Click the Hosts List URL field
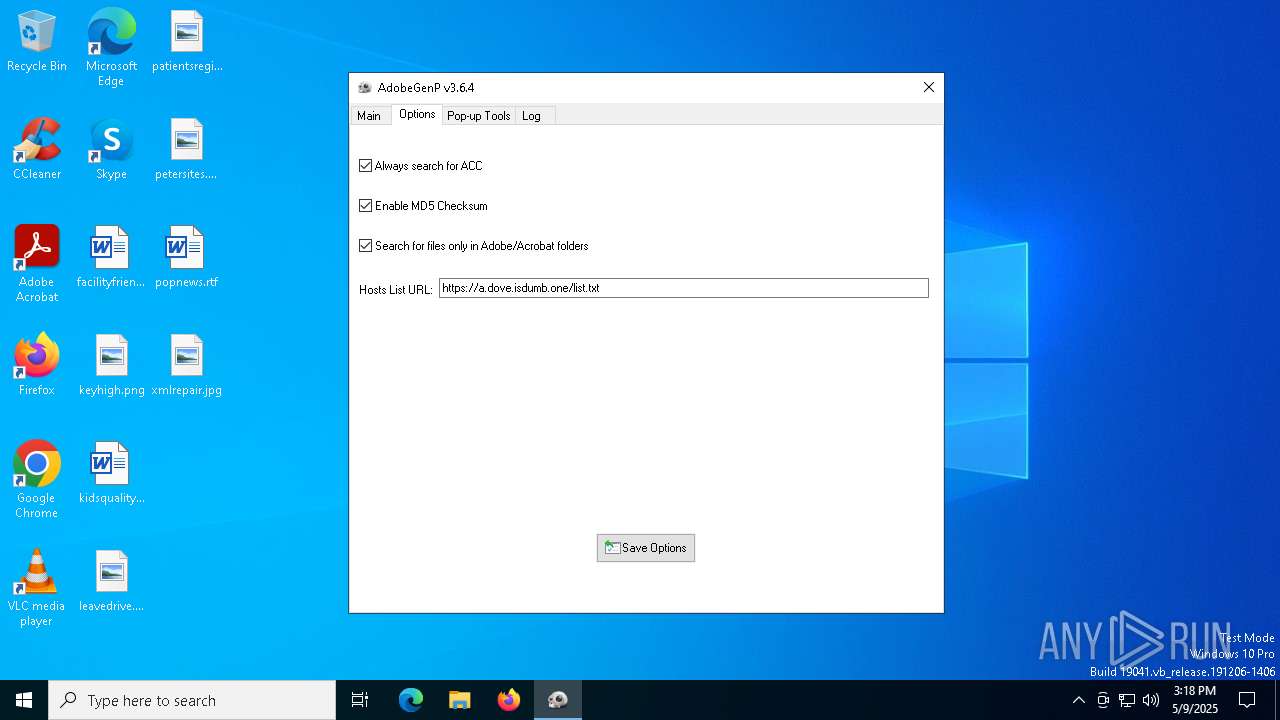 [684, 288]
